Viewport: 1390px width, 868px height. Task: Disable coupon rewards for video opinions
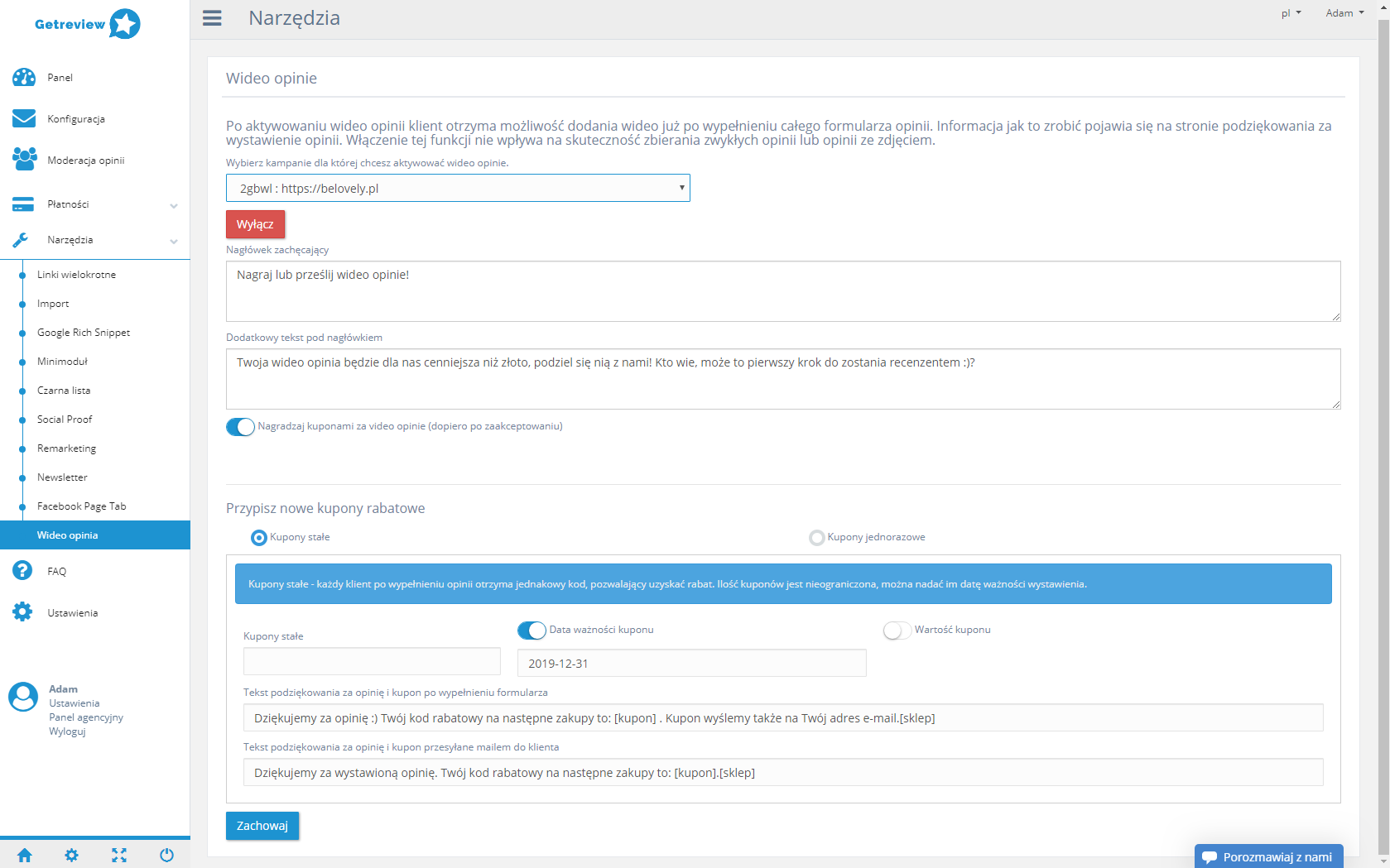241,427
